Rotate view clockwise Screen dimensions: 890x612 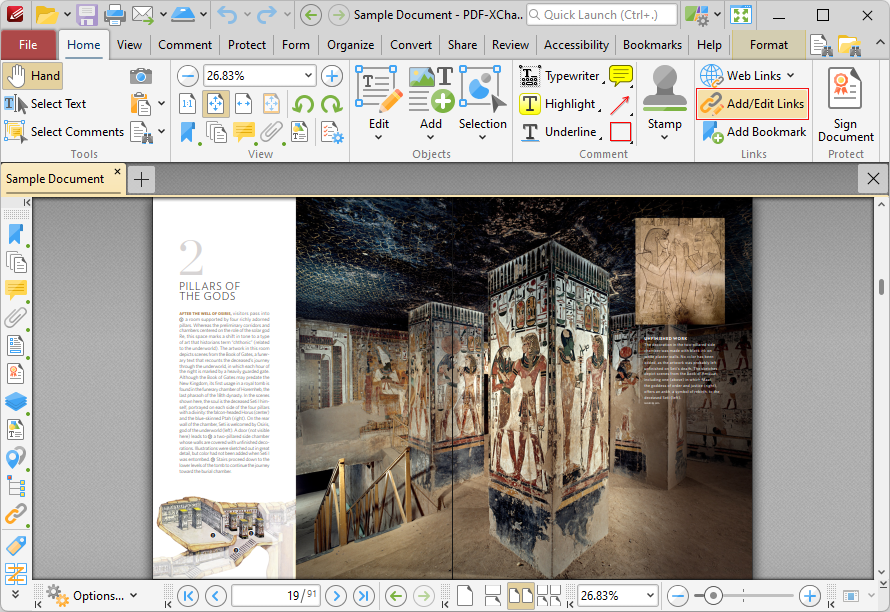pos(331,104)
